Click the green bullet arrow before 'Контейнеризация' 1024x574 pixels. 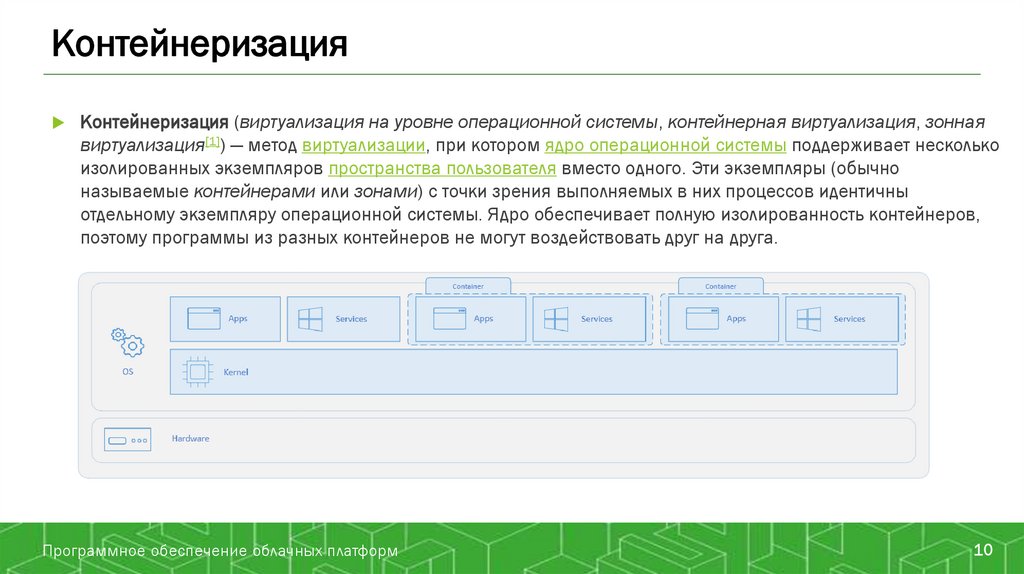pos(58,122)
